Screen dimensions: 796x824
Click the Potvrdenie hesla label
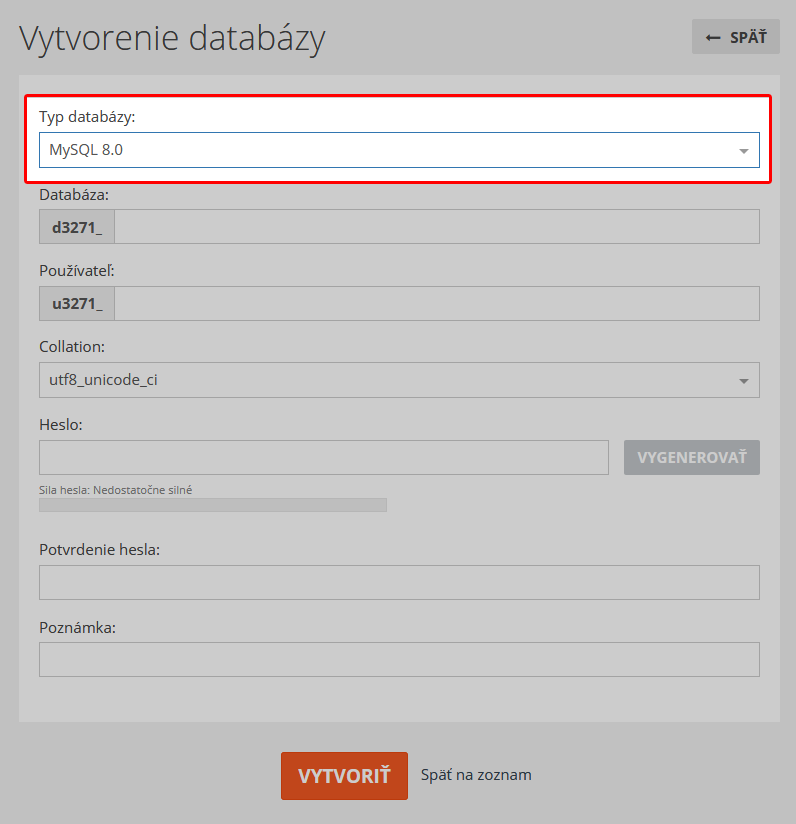pos(99,550)
